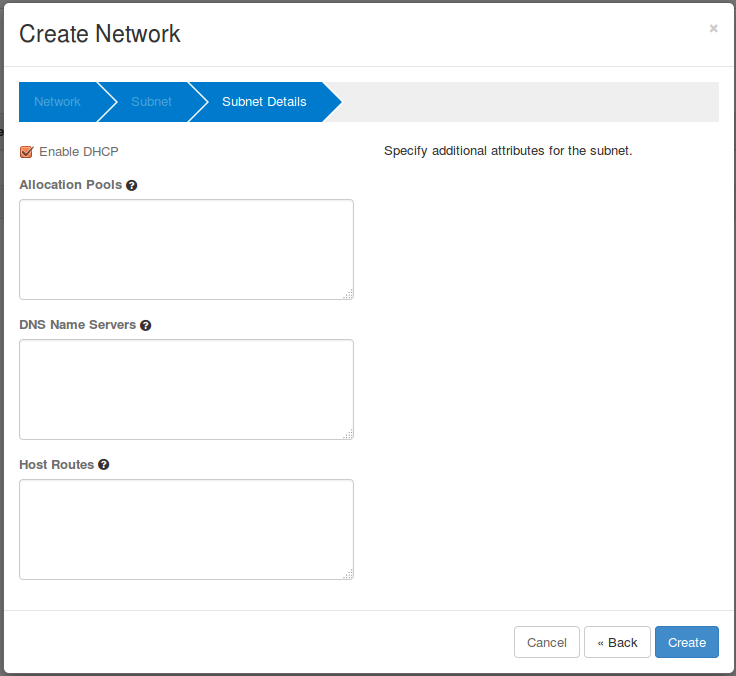Click inside the DNS Name Servers text area
The width and height of the screenshot is (736, 676).
point(186,389)
